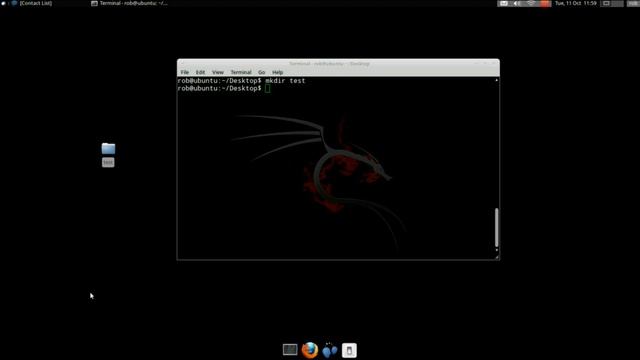640x360 pixels.
Task: Click the mail envelope tray icon
Action: pos(503,3)
